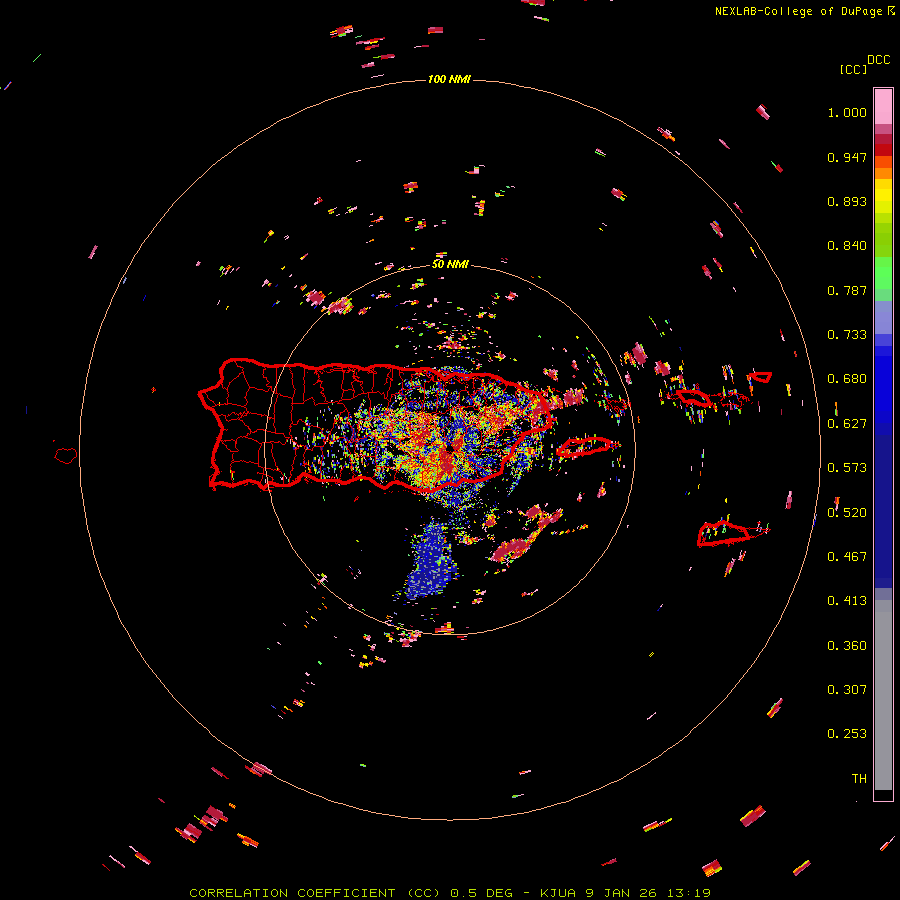Click the 0.413 scale value

point(847,601)
